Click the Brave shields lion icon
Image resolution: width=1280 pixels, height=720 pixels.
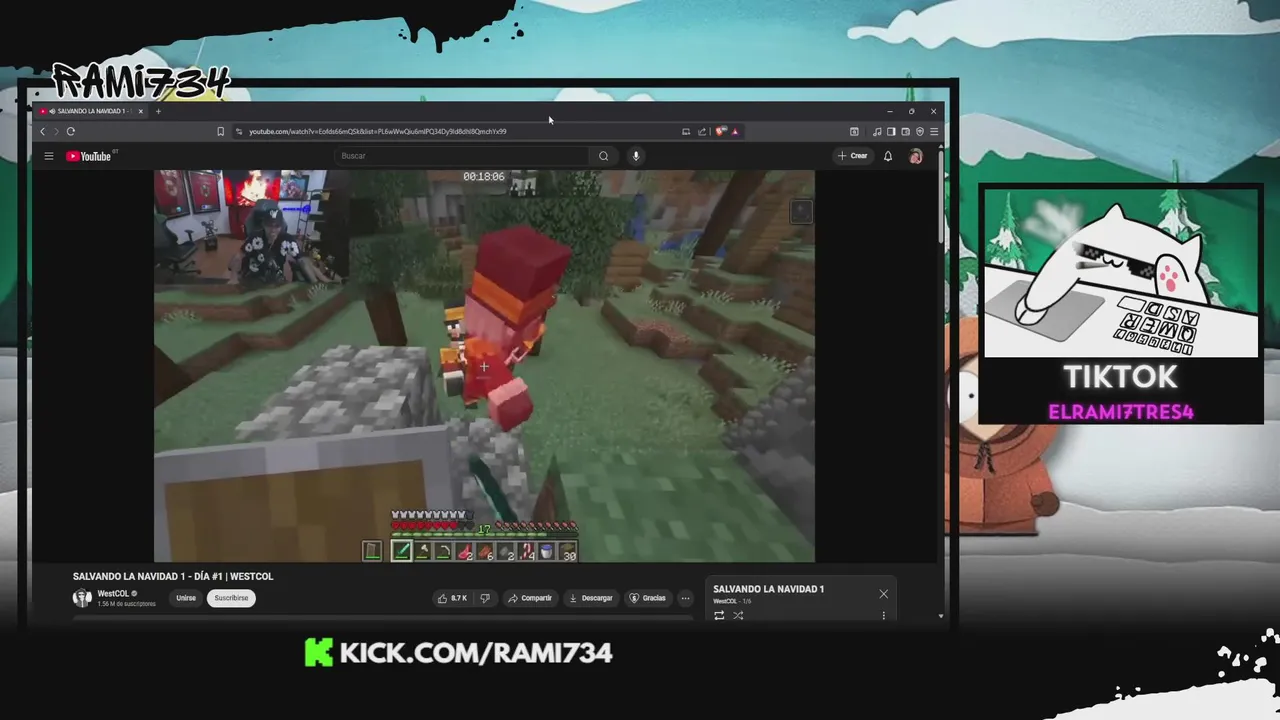pyautogui.click(x=720, y=131)
